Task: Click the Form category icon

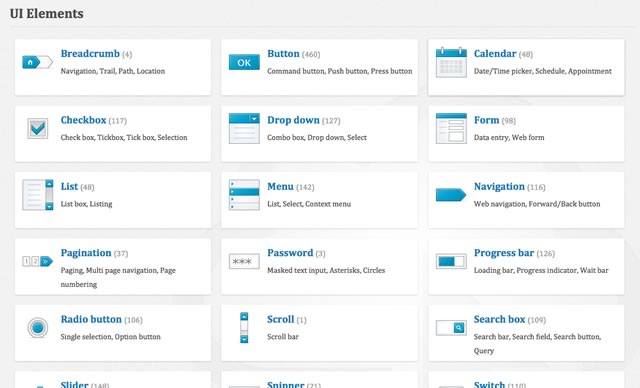Action: pyautogui.click(x=451, y=129)
